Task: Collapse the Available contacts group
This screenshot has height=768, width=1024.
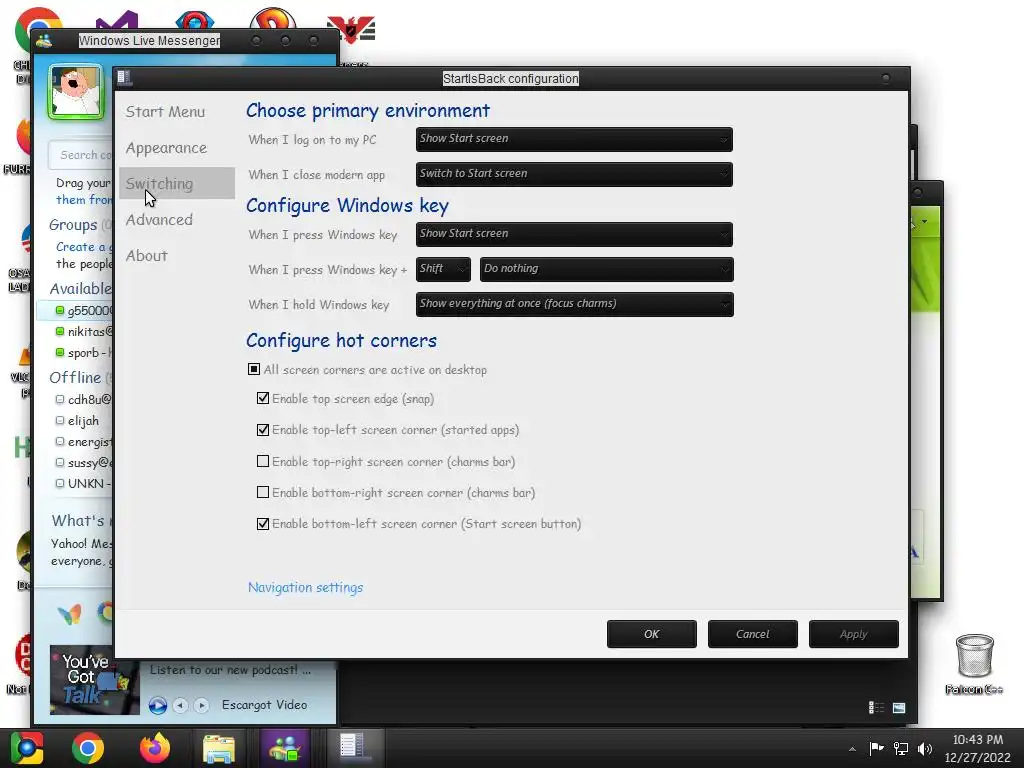Action: (80, 289)
